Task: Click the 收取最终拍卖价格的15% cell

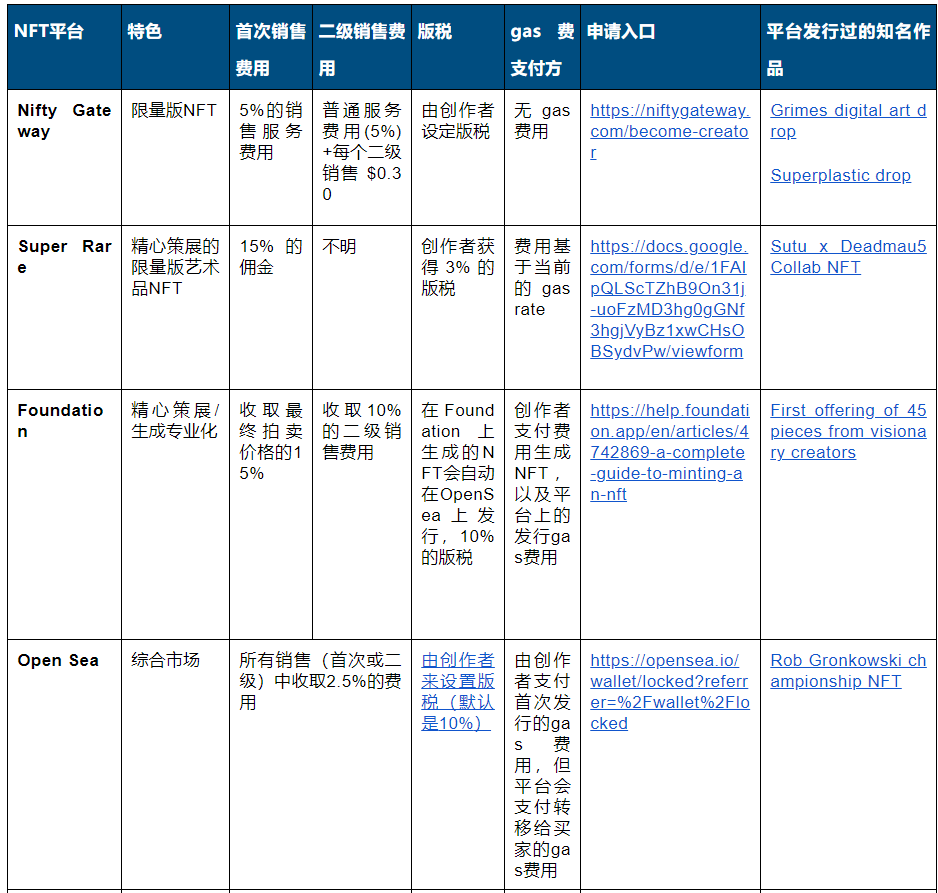Action: pos(271,514)
